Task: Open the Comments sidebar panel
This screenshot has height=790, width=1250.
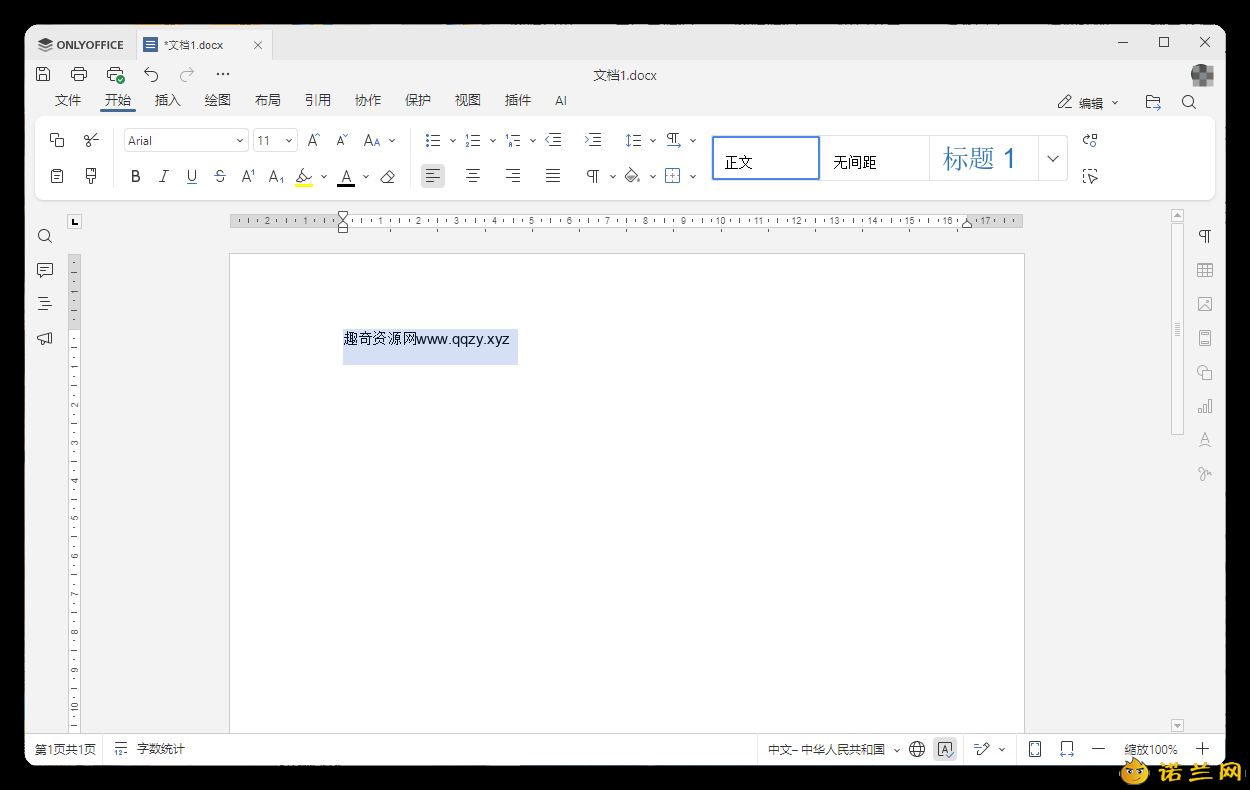Action: (x=45, y=270)
